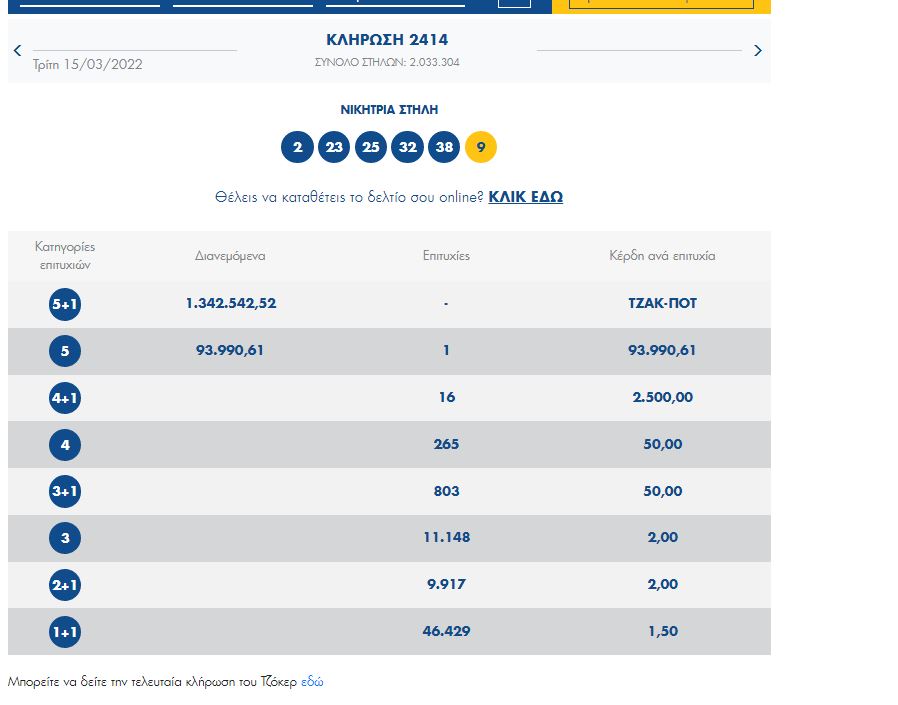
Task: Click the Κατηγορίες επιτυχιών column header
Action: pos(65,256)
